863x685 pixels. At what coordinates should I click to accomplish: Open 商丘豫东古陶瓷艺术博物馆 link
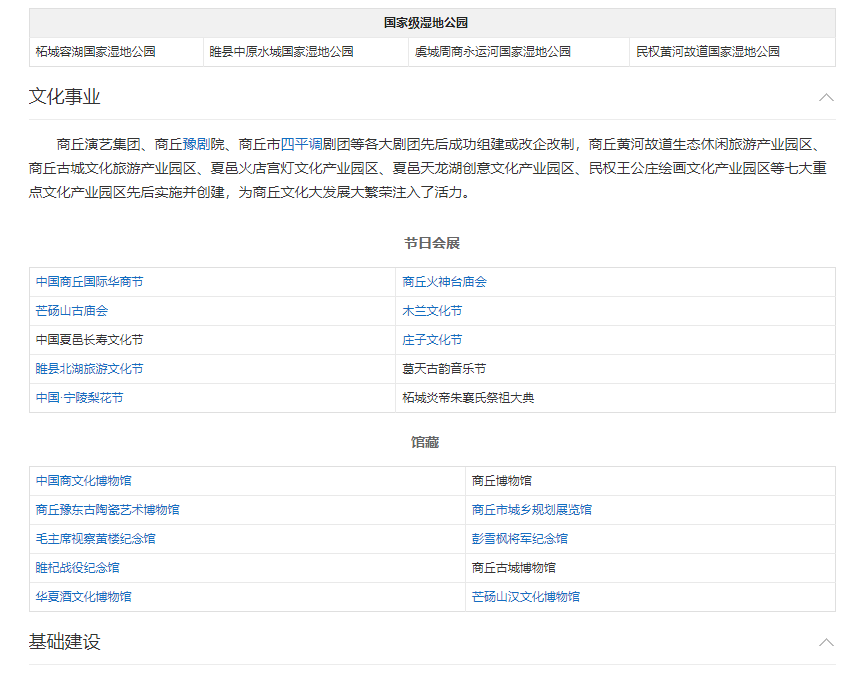point(108,510)
